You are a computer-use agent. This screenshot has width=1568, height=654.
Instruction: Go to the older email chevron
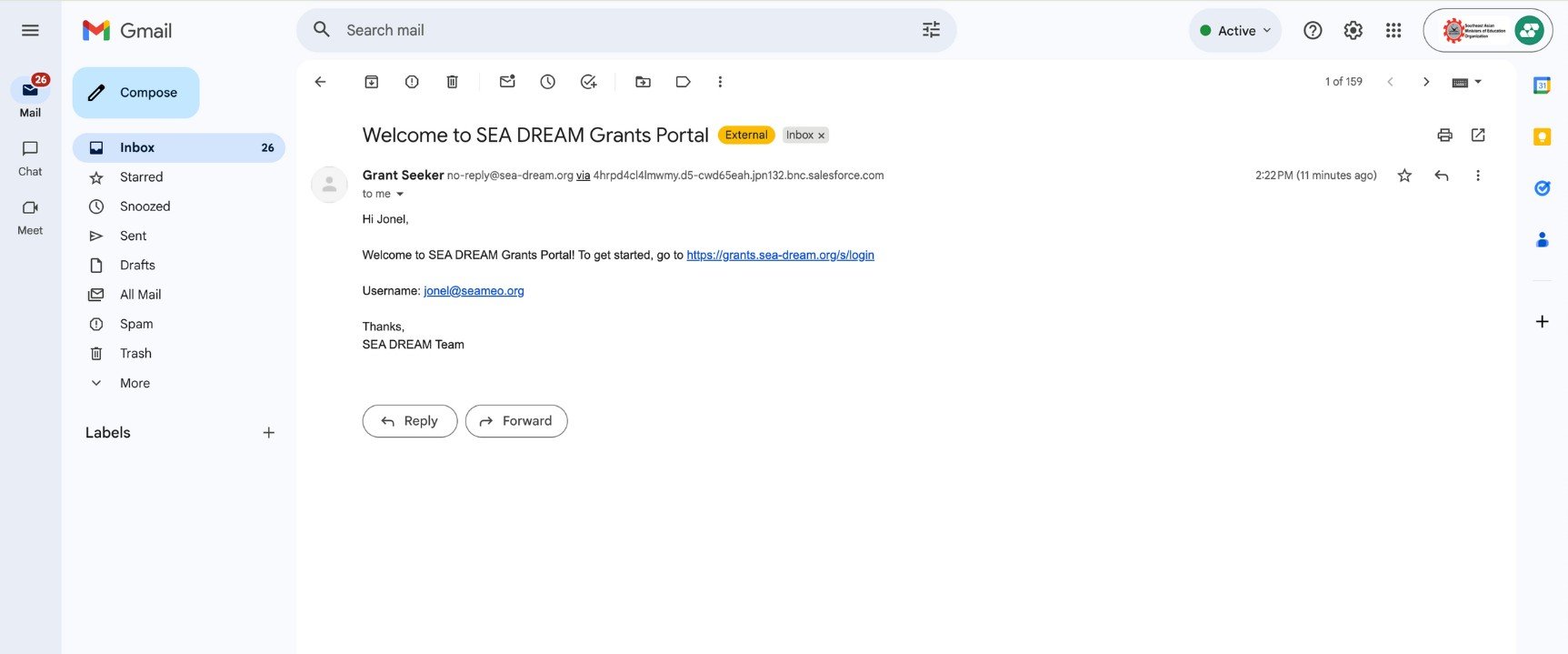click(x=1426, y=82)
